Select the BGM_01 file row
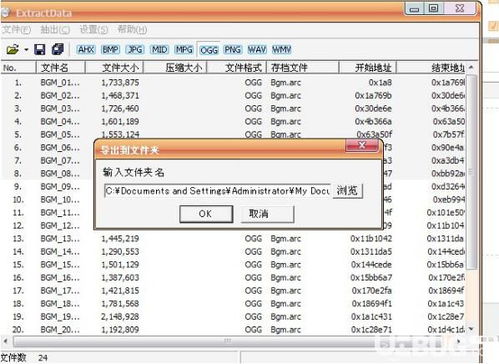499x364 pixels. [x=233, y=83]
